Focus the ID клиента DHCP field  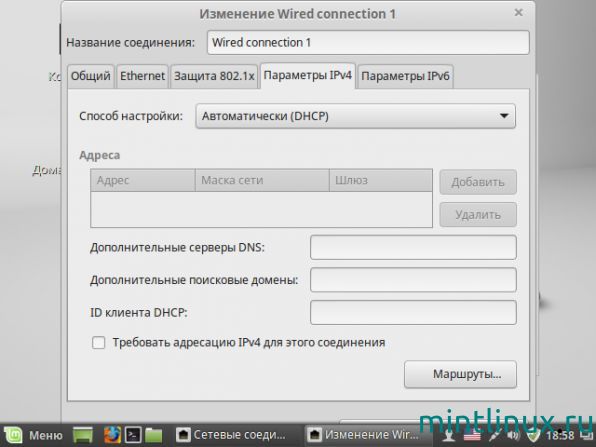(x=413, y=312)
